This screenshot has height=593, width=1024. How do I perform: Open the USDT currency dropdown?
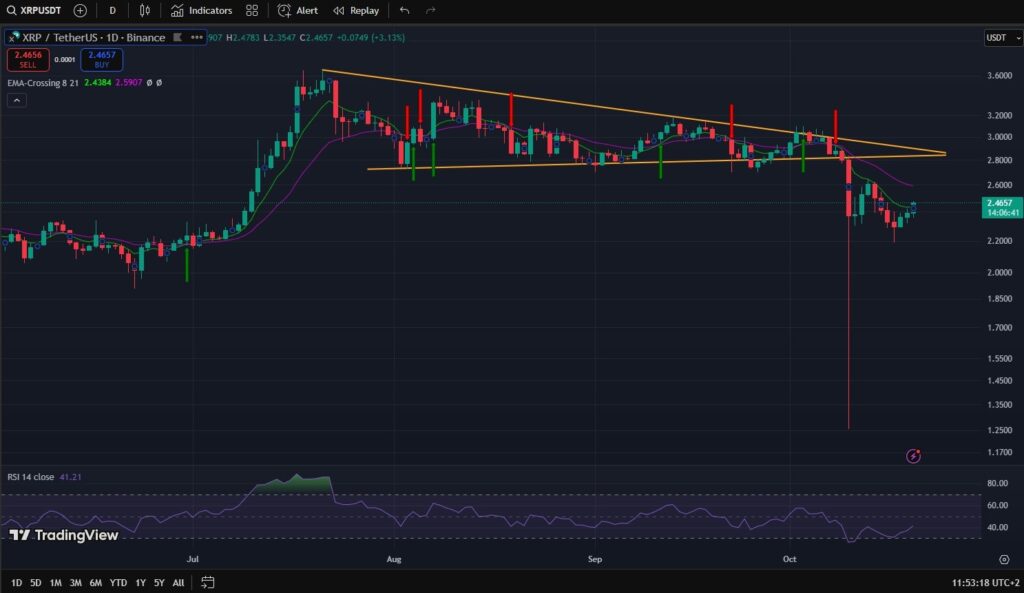coord(1000,38)
